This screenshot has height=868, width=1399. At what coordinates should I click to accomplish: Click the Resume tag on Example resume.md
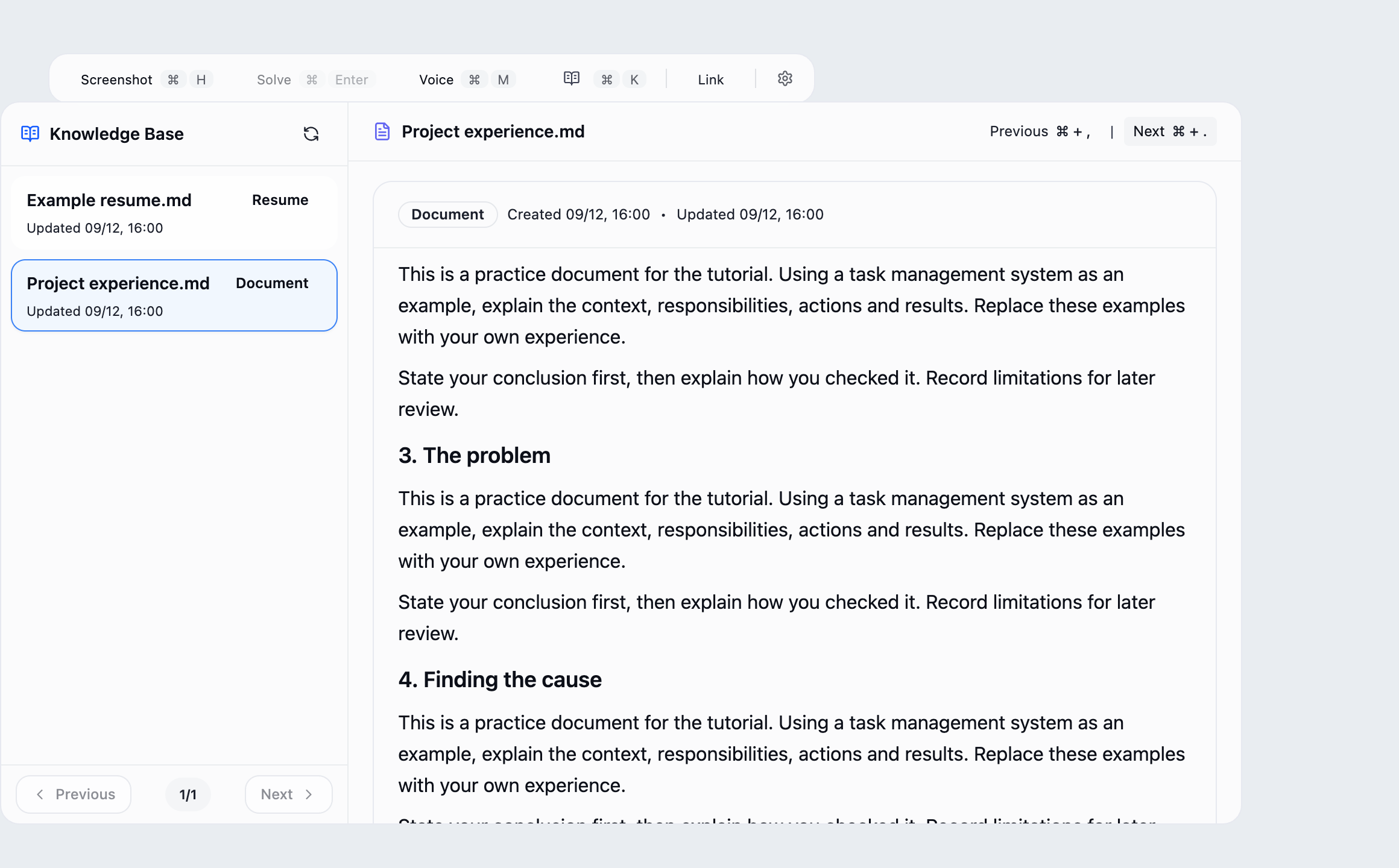point(280,200)
